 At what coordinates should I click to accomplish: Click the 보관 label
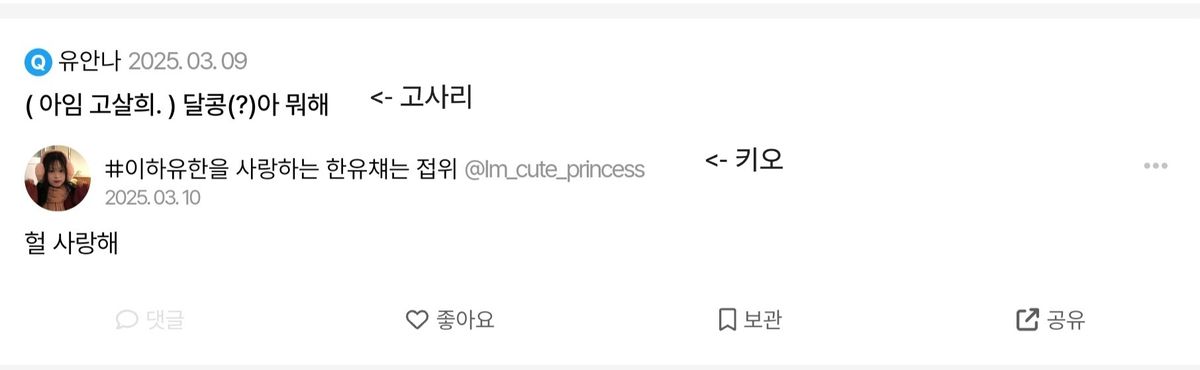(763, 320)
